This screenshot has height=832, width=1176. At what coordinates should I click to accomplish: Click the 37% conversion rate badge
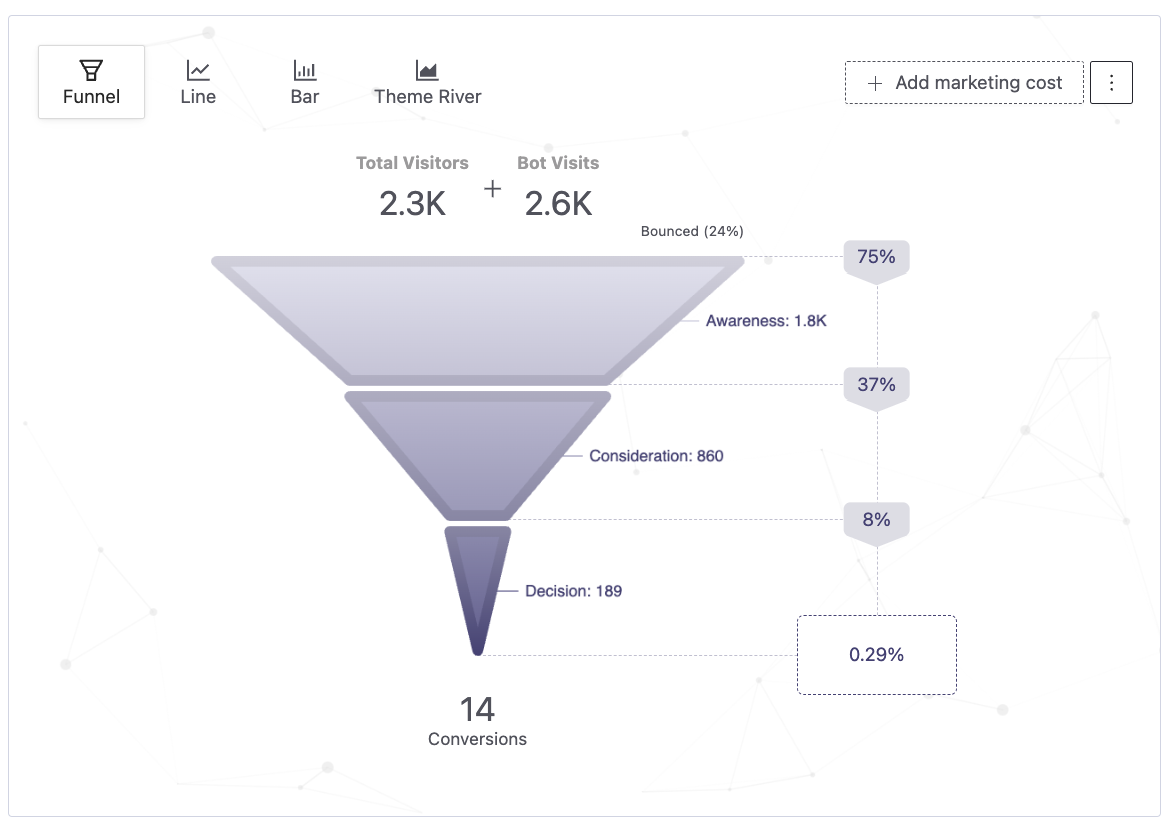(876, 384)
